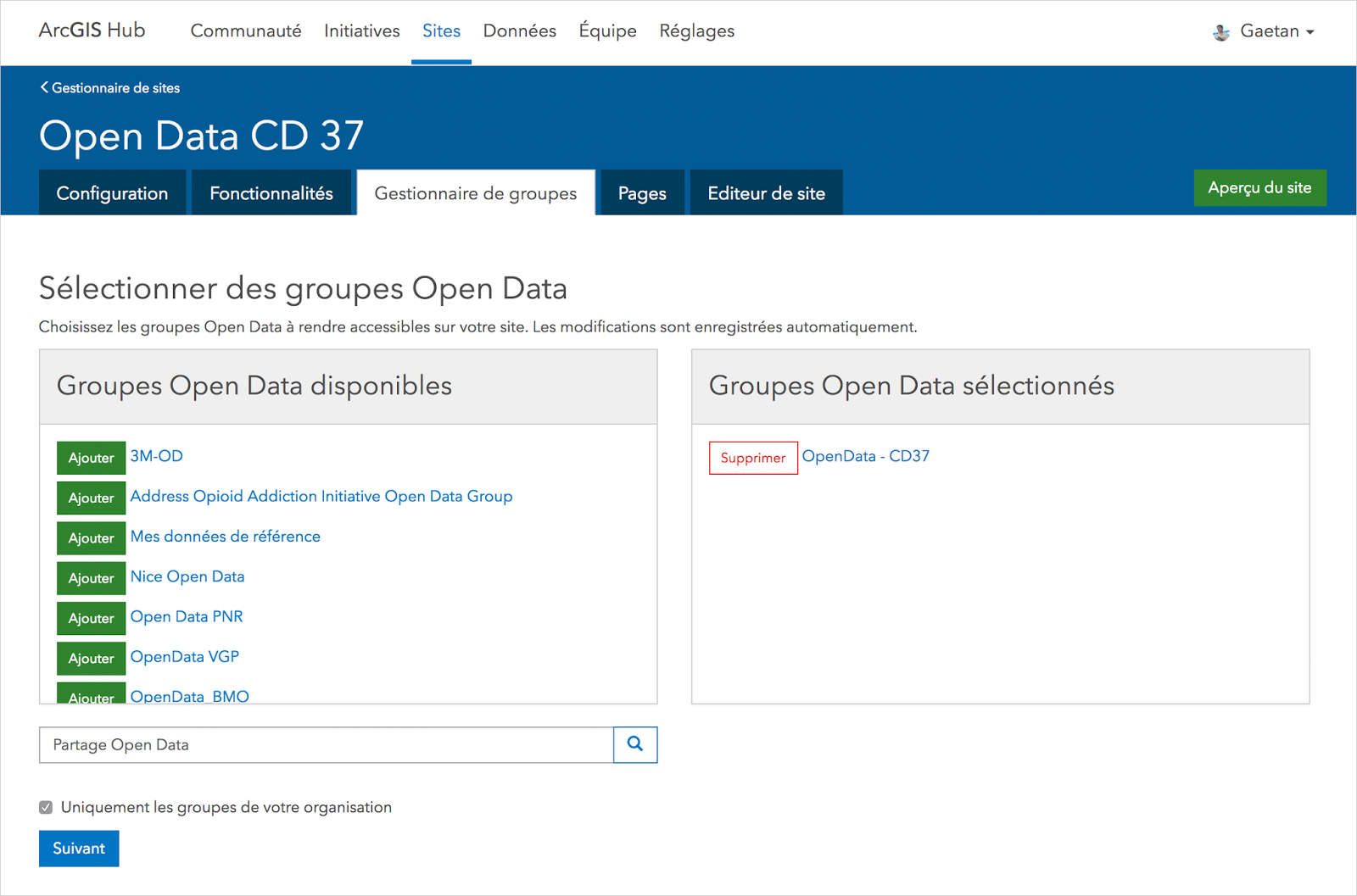
Task: Select the Gestionnaire de groupes tab
Action: tap(476, 192)
